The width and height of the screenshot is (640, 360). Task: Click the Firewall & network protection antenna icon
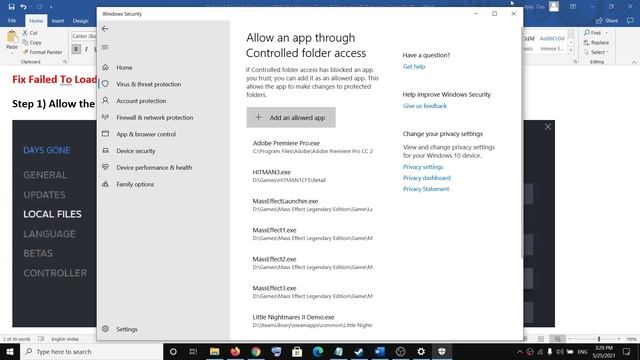point(105,117)
